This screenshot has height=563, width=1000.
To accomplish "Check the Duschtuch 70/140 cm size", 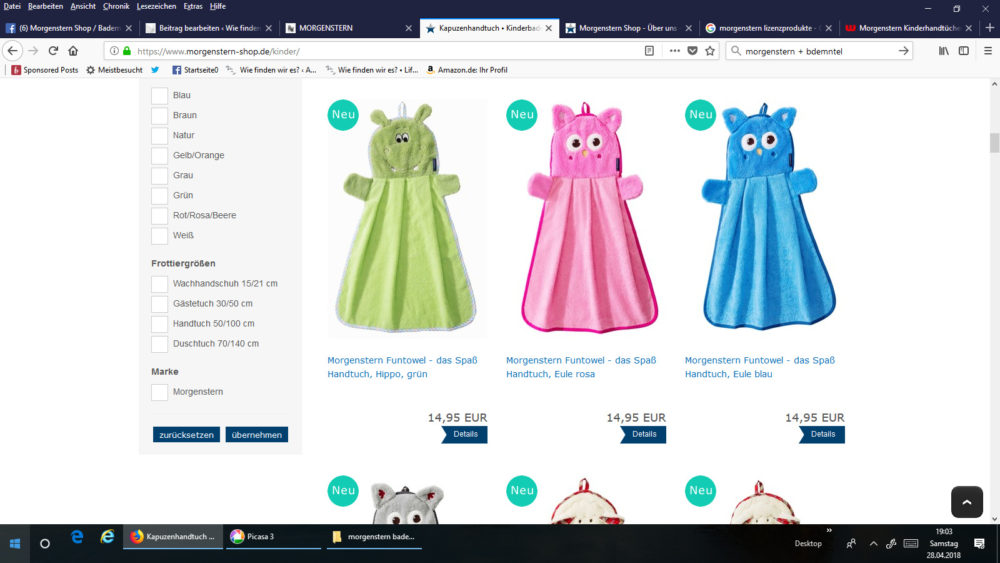I will pyautogui.click(x=159, y=344).
